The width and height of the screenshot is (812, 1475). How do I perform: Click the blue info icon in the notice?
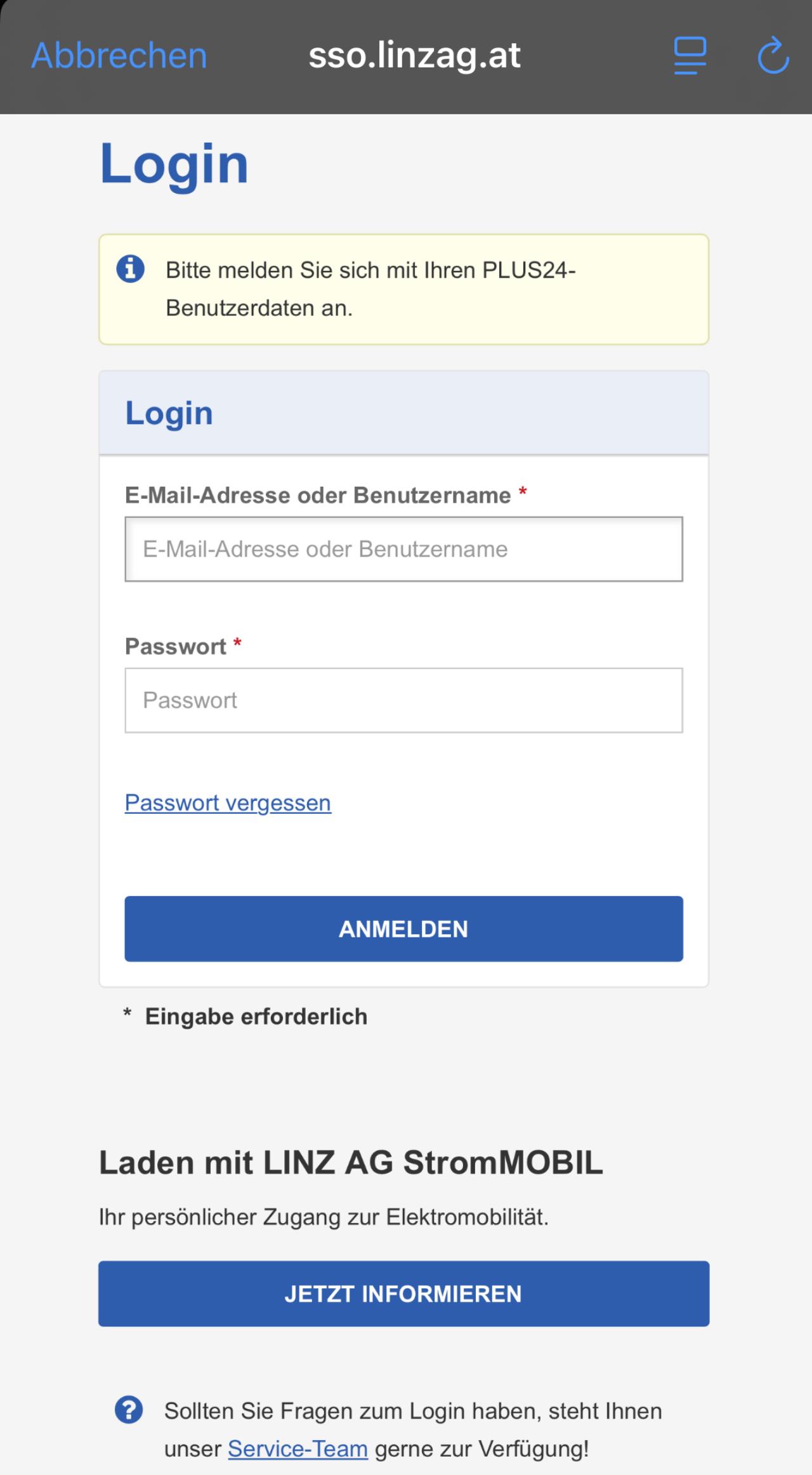point(130,269)
